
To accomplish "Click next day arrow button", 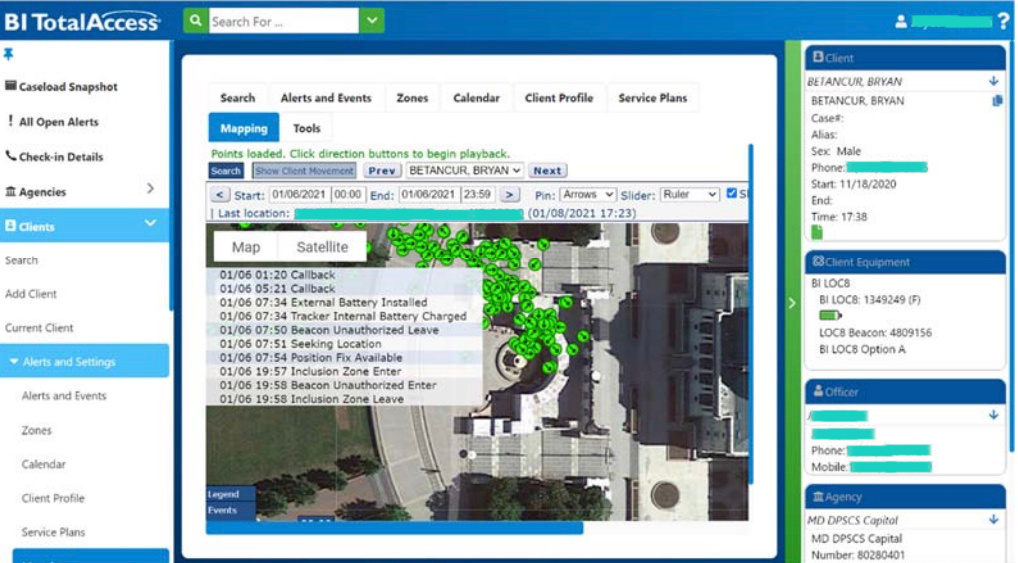I will [510, 194].
